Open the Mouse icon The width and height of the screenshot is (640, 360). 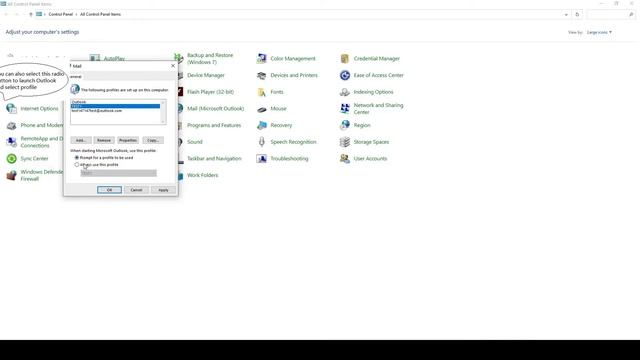point(262,109)
